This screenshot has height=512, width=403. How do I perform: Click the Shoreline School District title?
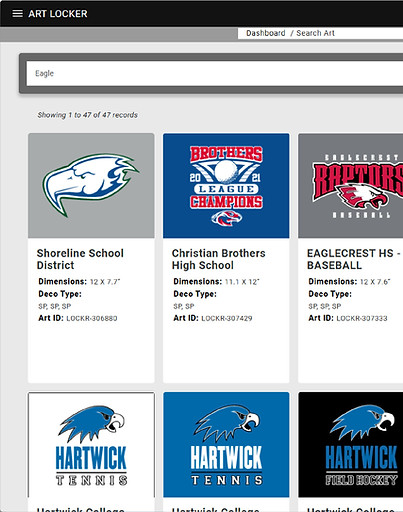tap(80, 259)
